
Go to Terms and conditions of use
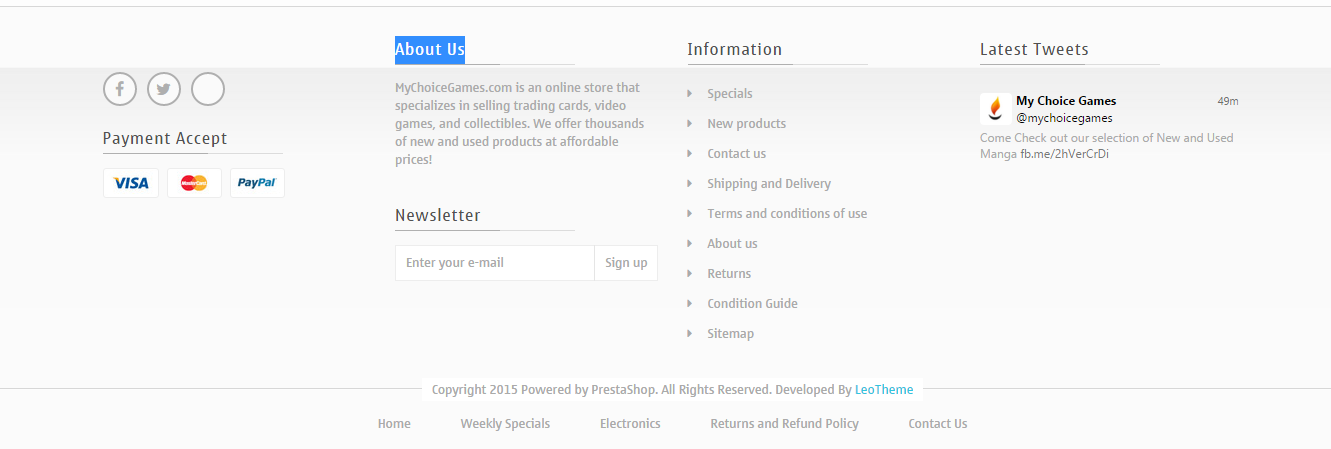787,214
